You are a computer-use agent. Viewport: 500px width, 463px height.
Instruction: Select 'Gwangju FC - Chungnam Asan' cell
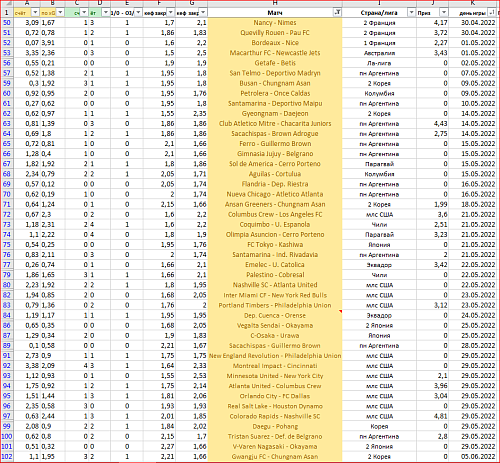coord(275,456)
